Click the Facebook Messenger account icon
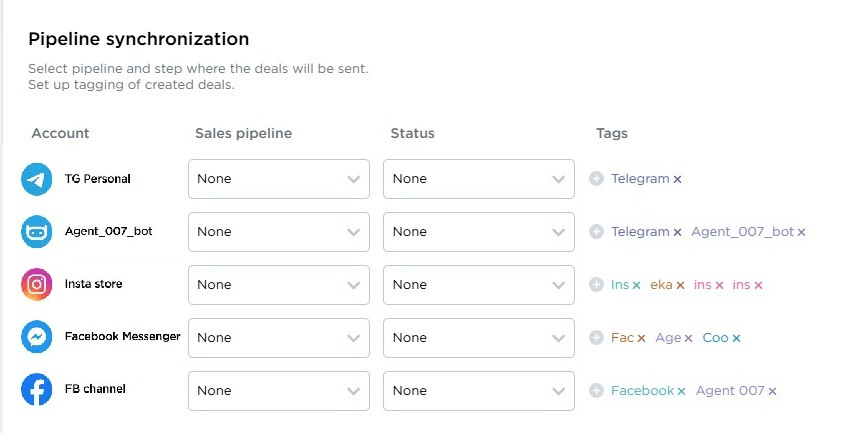The width and height of the screenshot is (847, 433). point(37,338)
